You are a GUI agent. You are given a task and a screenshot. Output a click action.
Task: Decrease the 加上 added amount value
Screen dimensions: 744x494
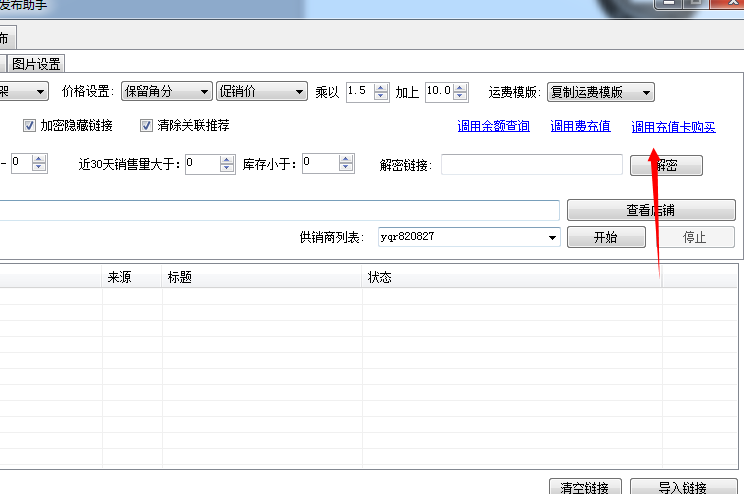click(x=460, y=97)
